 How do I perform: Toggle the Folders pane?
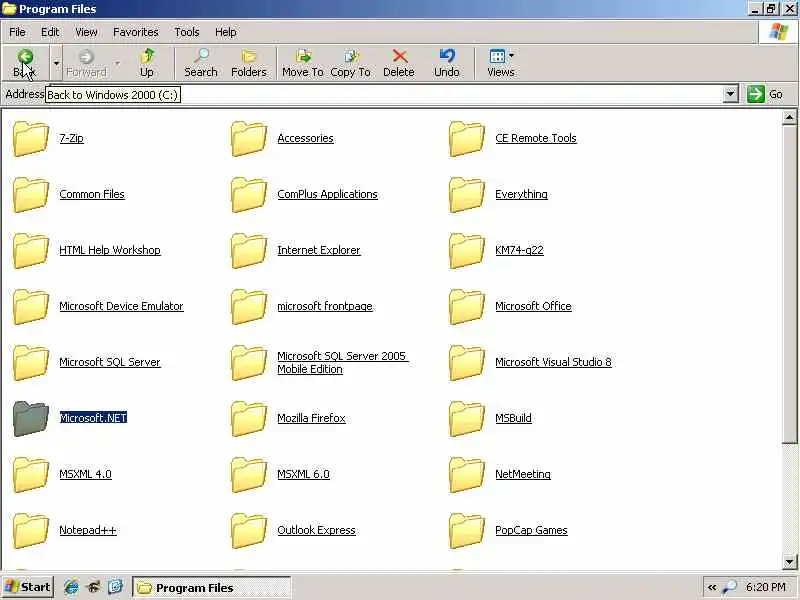coord(248,63)
